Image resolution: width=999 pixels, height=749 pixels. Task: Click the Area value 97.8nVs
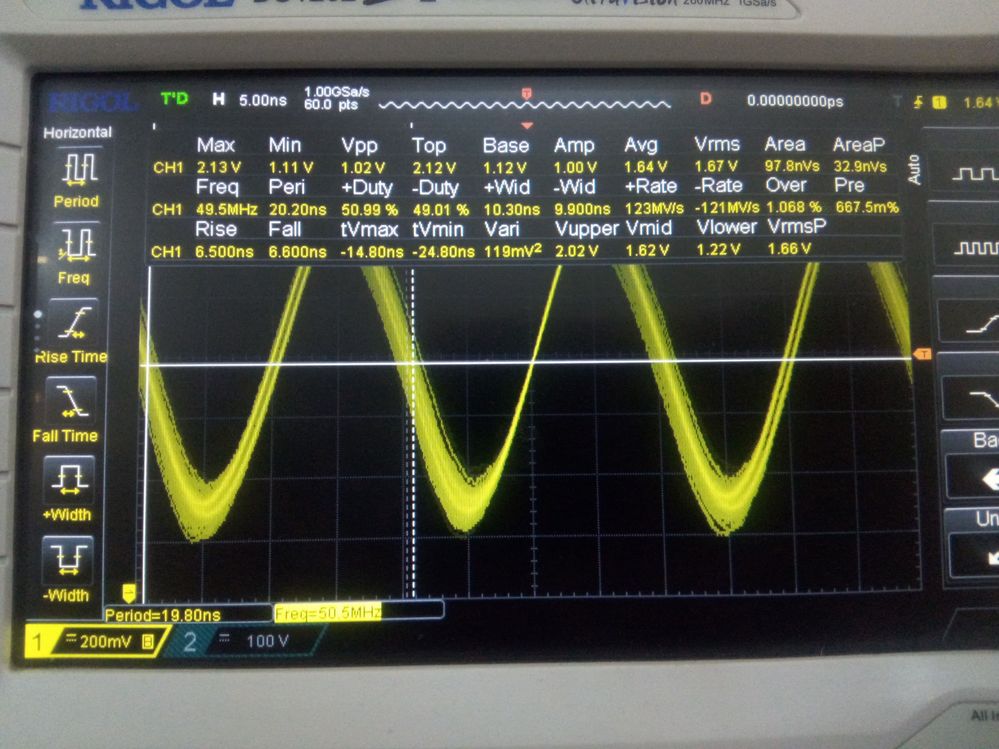coord(792,166)
